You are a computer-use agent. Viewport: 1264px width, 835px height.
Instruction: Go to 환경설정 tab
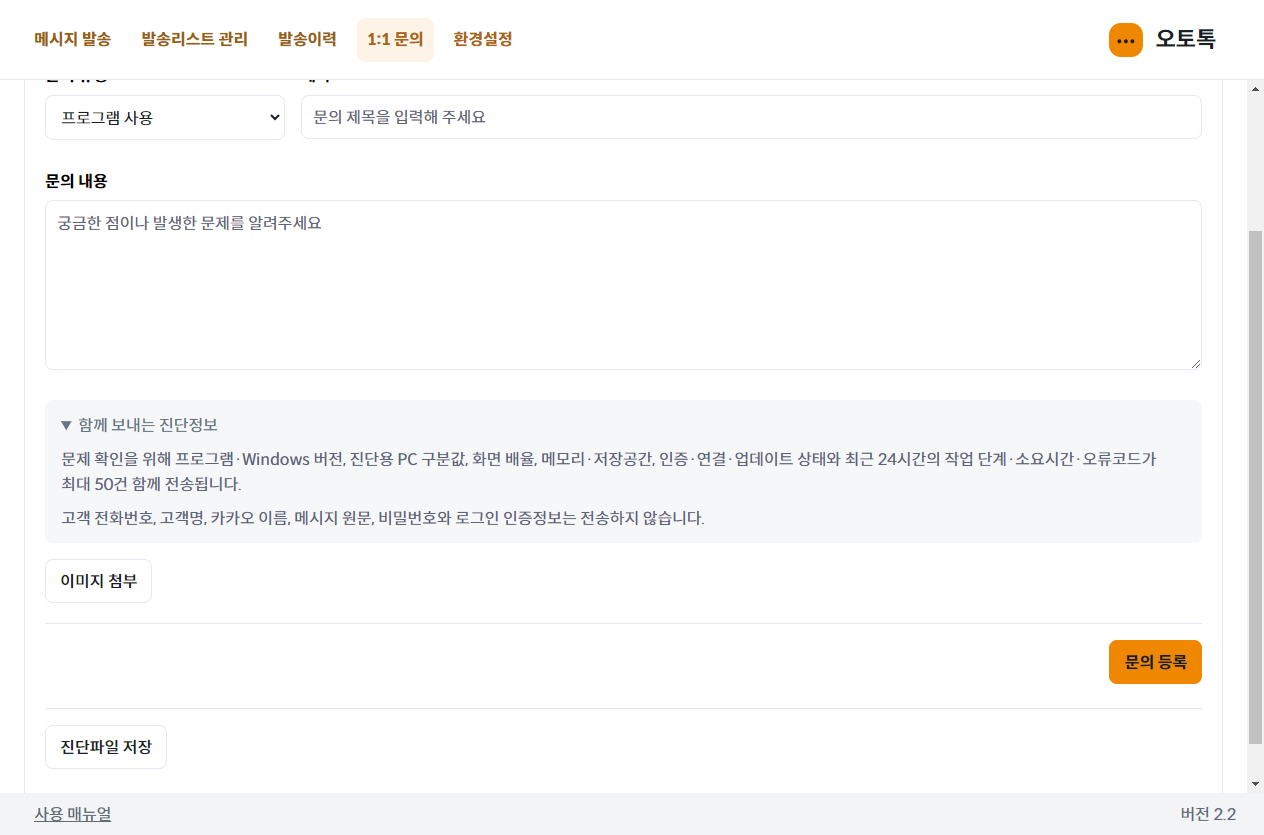[x=483, y=40]
